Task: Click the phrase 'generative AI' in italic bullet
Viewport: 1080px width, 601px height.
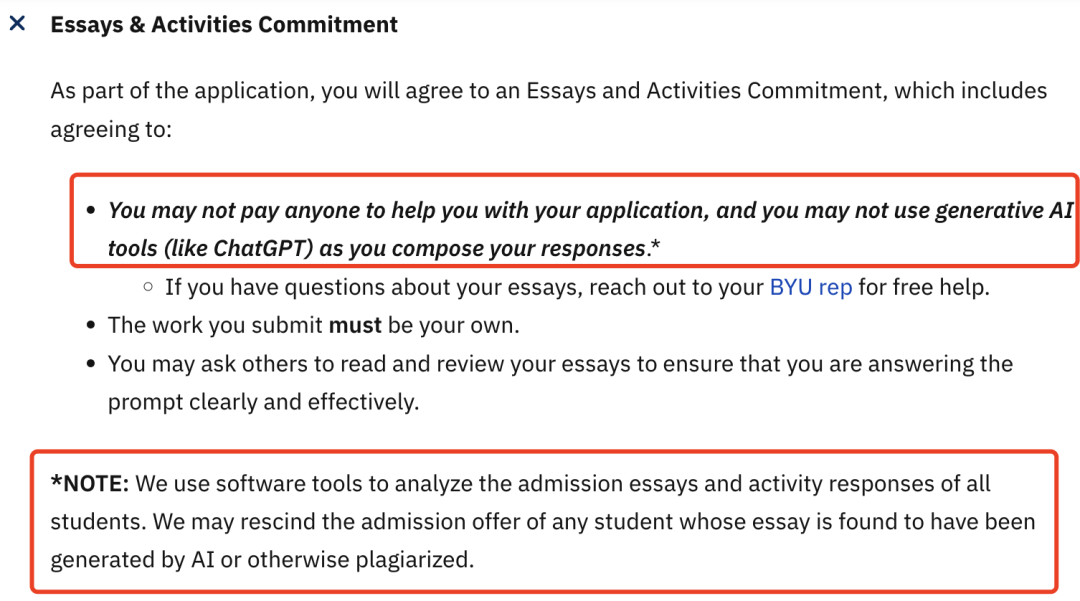Action: [x=1003, y=211]
